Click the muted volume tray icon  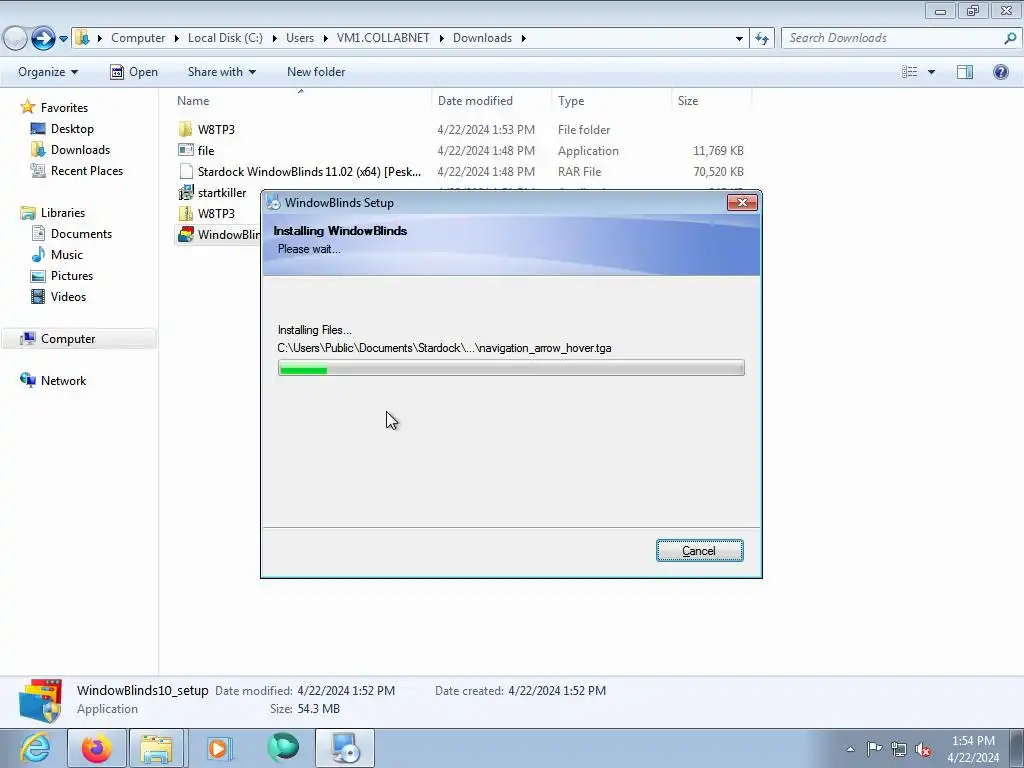[923, 749]
